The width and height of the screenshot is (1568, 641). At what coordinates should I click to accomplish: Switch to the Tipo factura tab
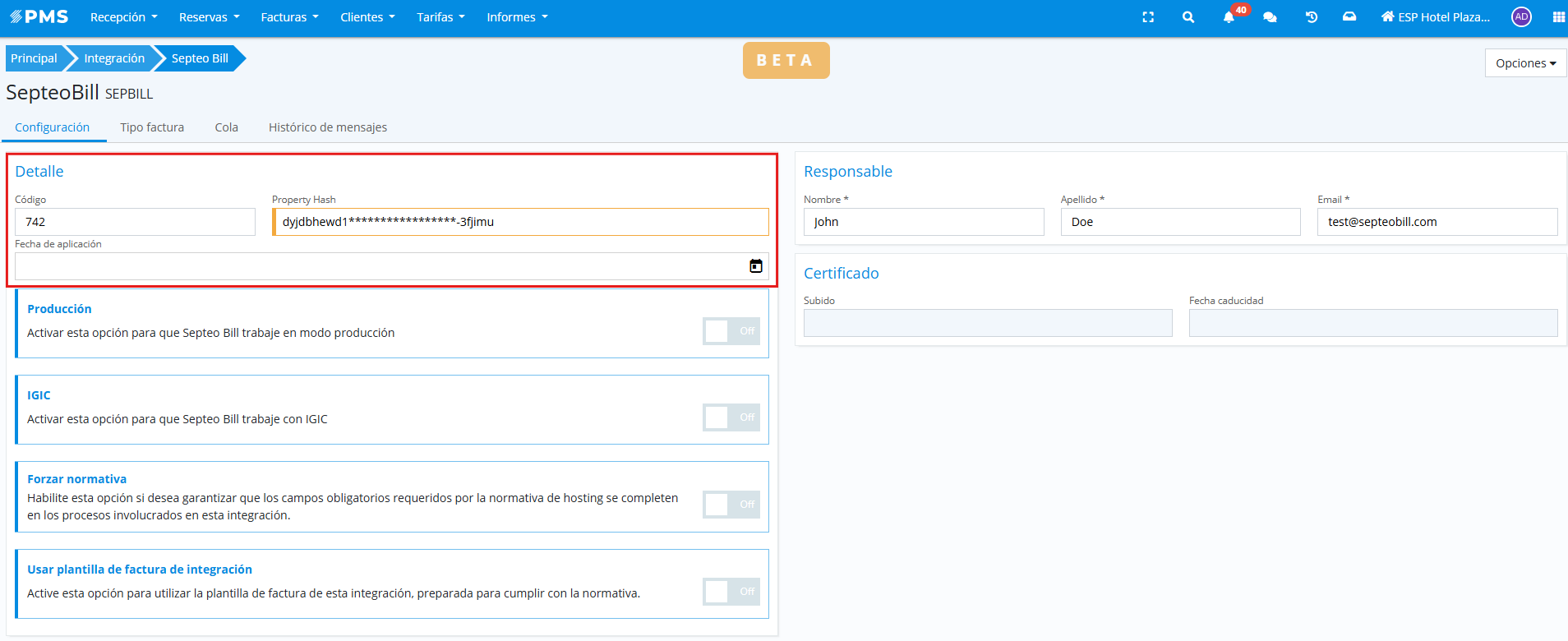pyautogui.click(x=152, y=127)
